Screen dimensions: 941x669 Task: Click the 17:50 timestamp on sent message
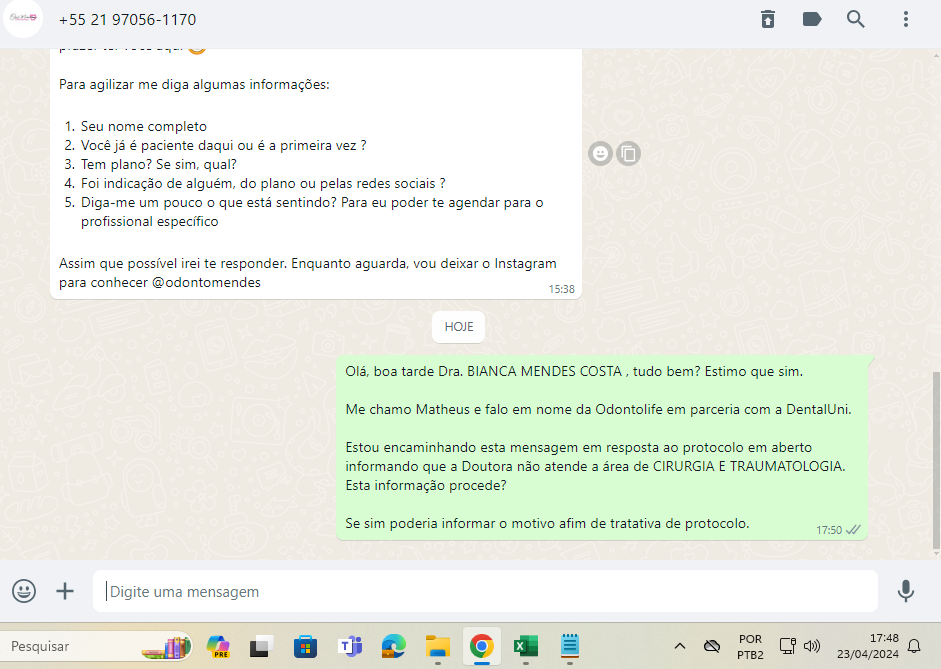click(x=829, y=530)
